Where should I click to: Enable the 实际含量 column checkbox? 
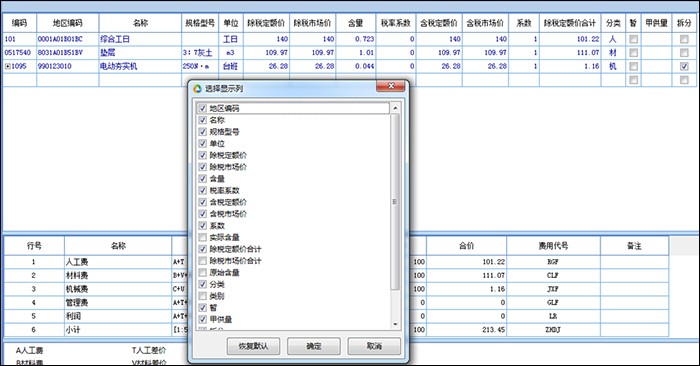[202, 237]
